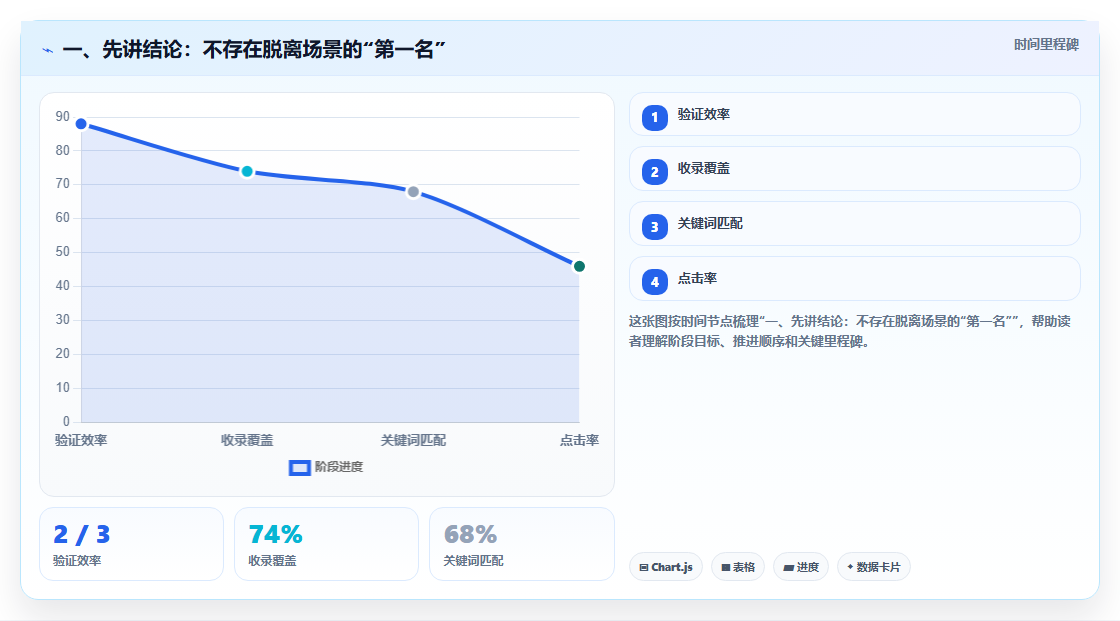The height and width of the screenshot is (621, 1120).
Task: Select the dark green 点击率 data point
Action: pyautogui.click(x=579, y=267)
